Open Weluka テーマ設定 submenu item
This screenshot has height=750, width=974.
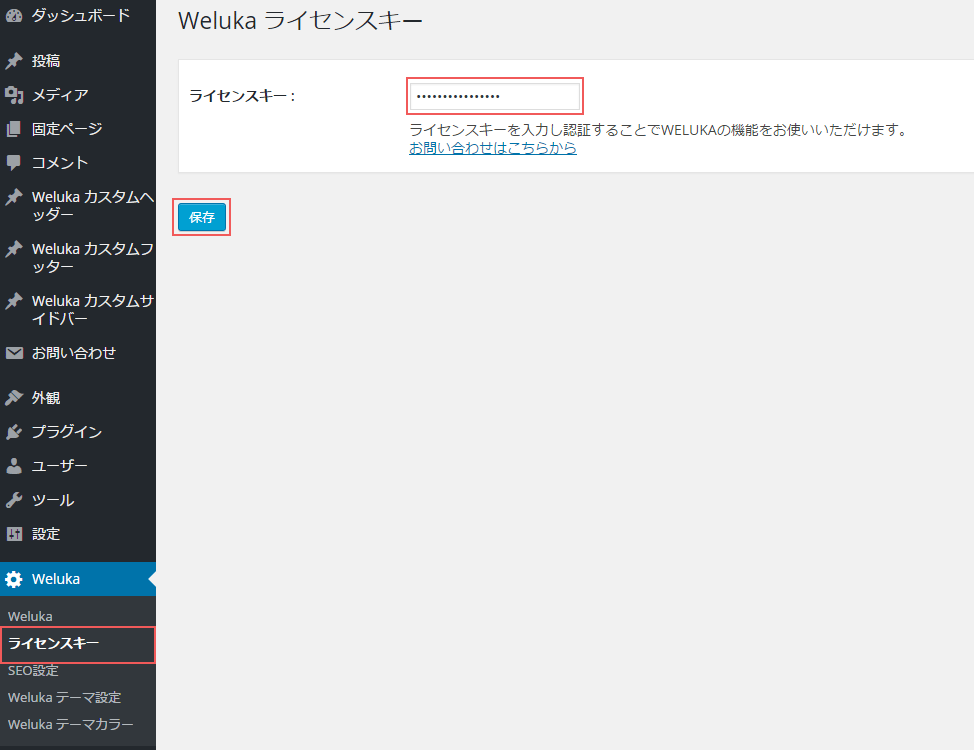(64, 697)
